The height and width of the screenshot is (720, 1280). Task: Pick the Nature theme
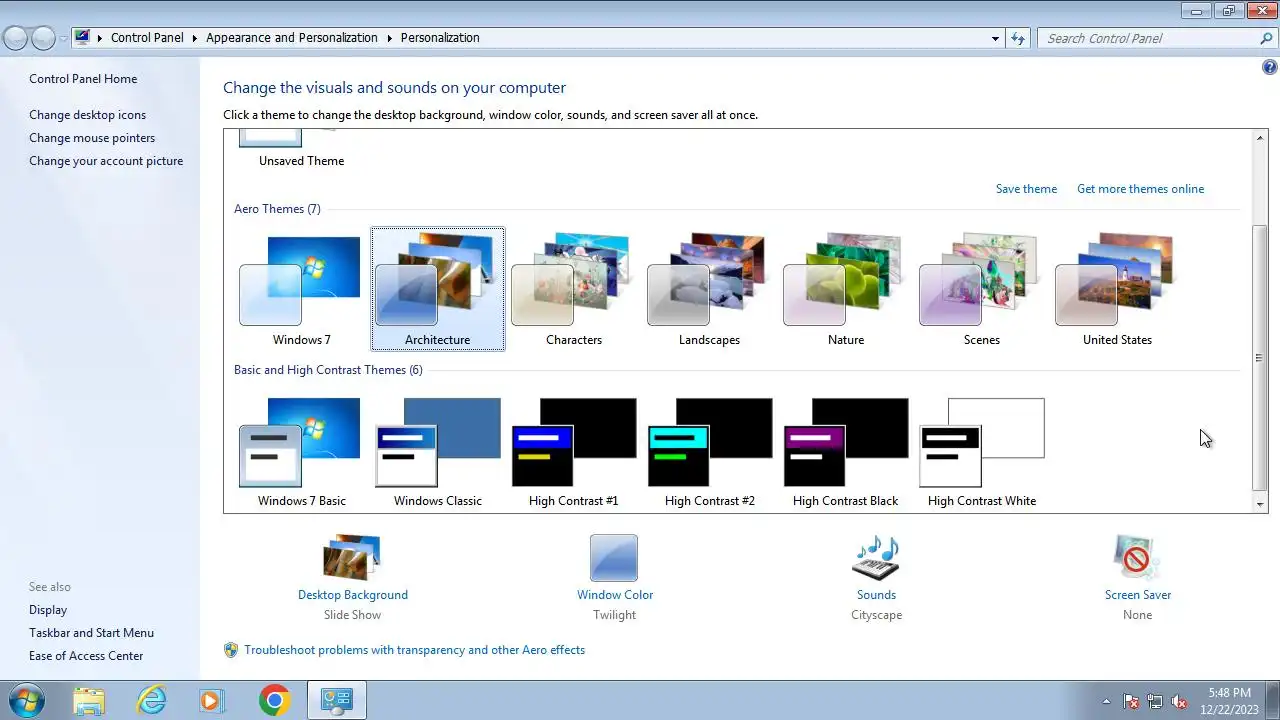click(845, 289)
